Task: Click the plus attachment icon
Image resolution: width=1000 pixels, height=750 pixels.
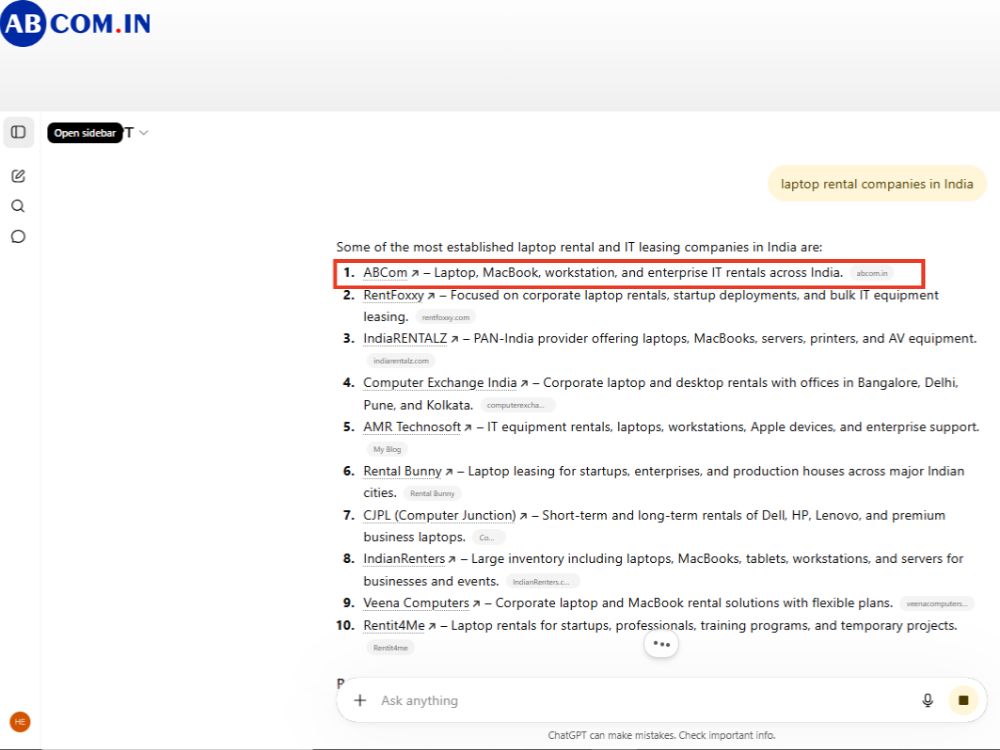Action: (360, 700)
